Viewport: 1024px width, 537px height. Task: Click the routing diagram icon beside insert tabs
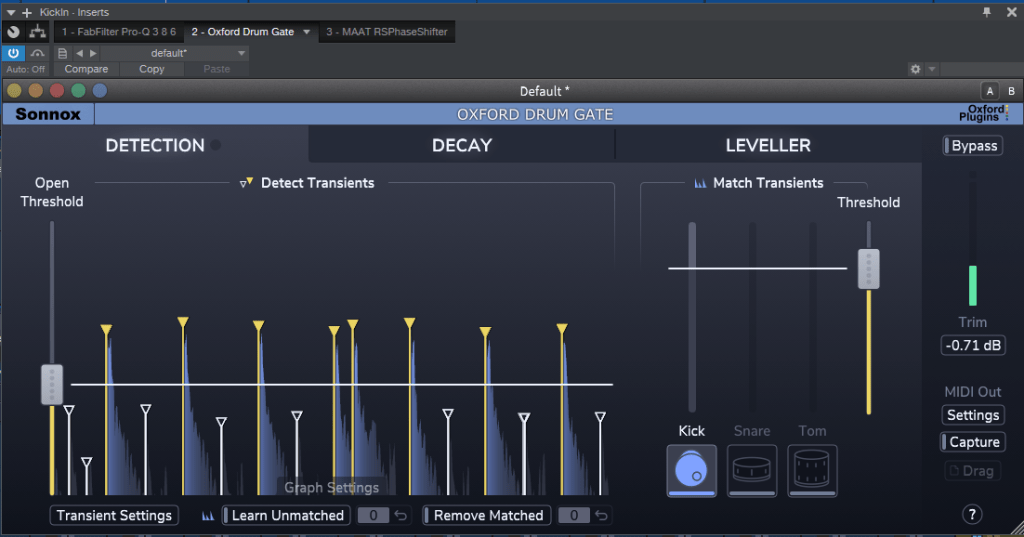click(40, 32)
